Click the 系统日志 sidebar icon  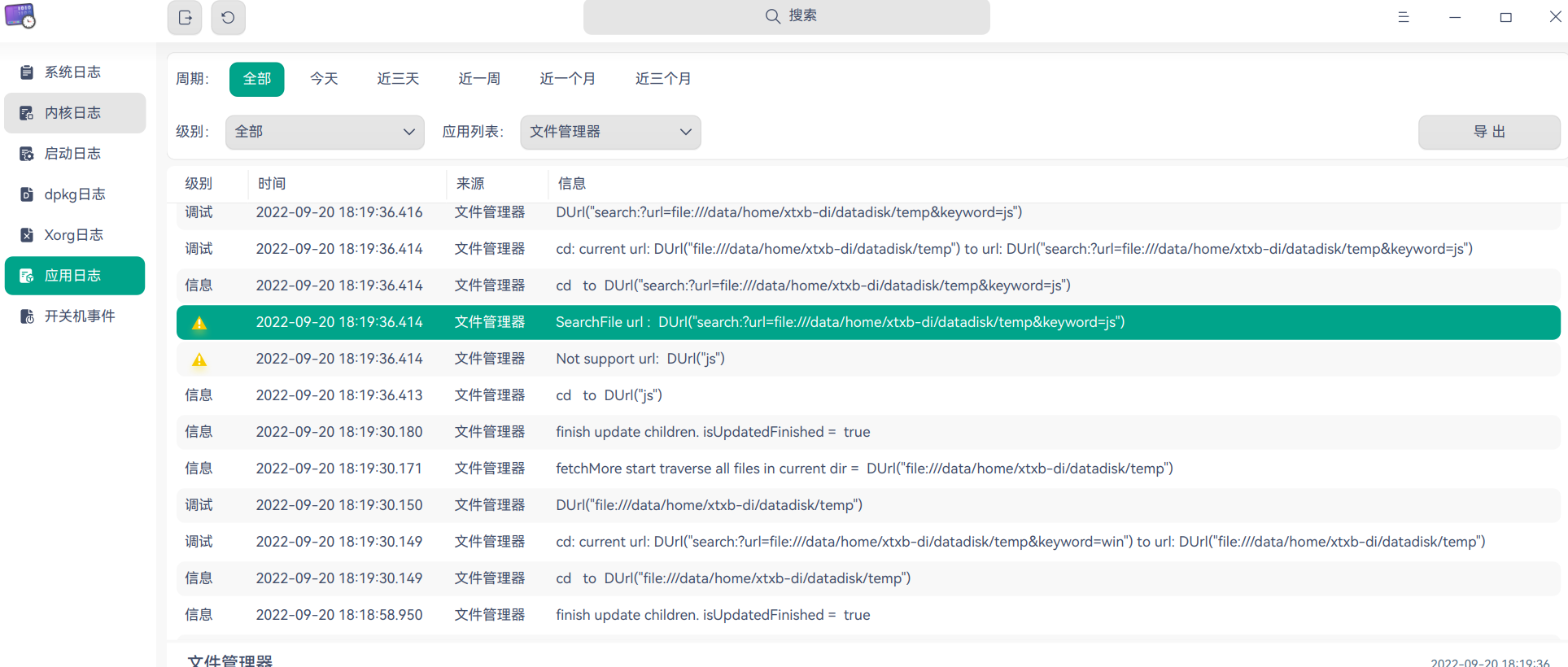[27, 72]
